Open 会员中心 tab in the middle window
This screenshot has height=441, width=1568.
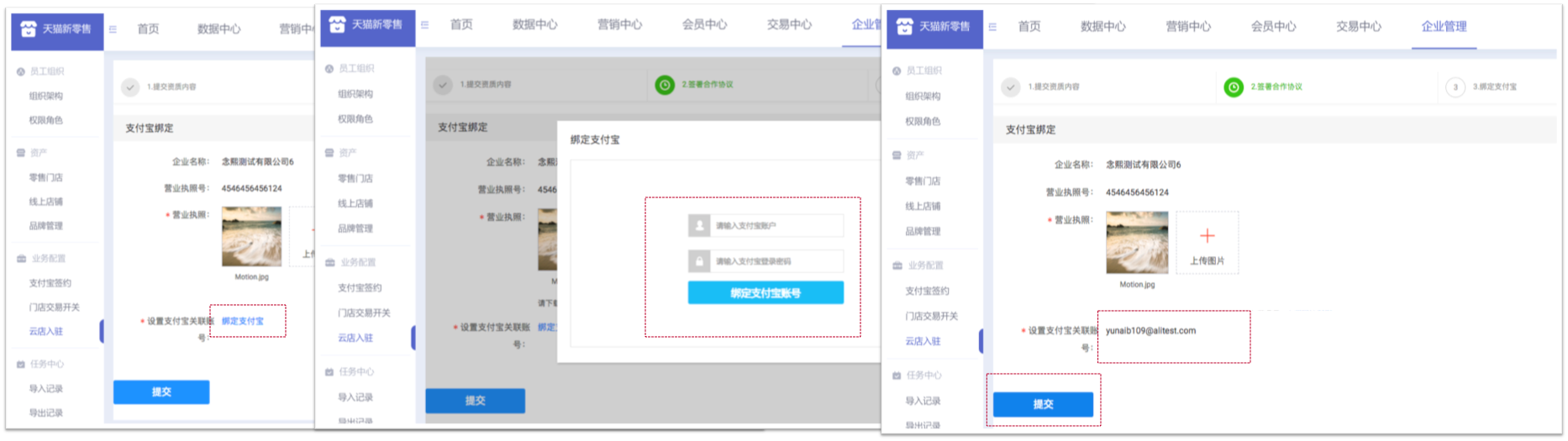tap(705, 24)
